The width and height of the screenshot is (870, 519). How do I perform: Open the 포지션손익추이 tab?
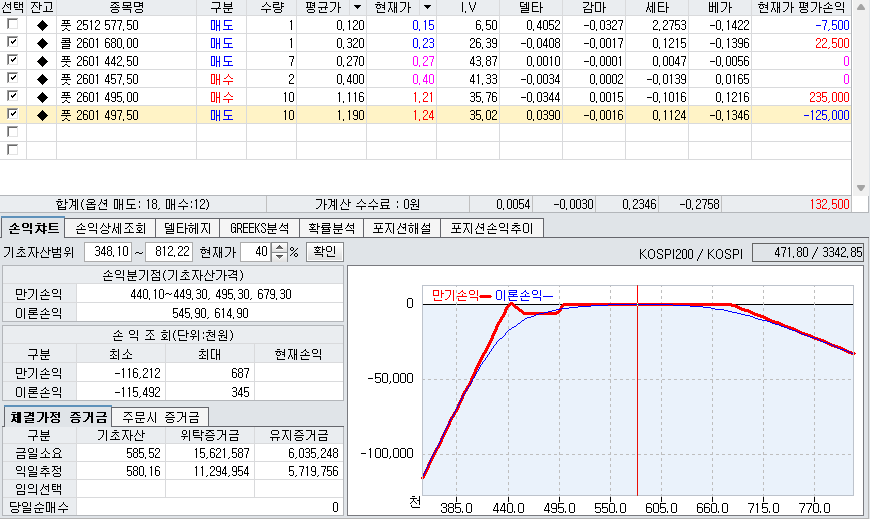pyautogui.click(x=492, y=228)
